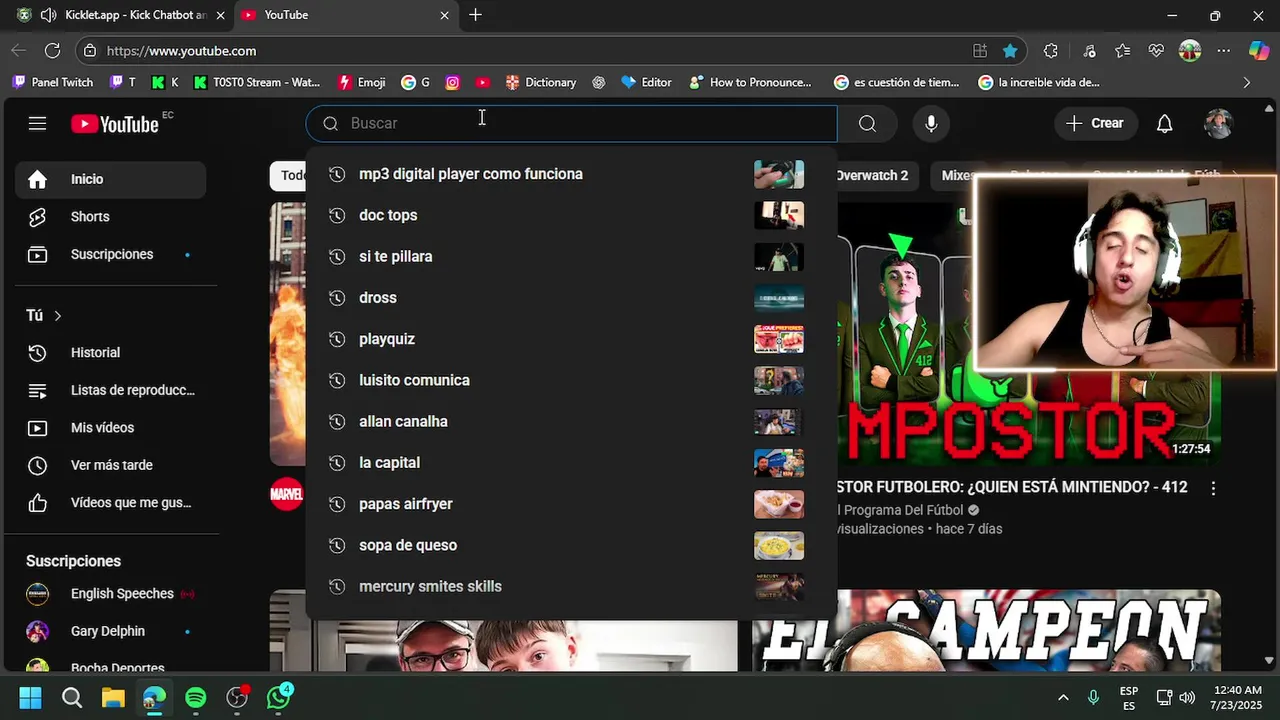Select the luisito comunica suggestion
The width and height of the screenshot is (1280, 720).
coord(571,380)
